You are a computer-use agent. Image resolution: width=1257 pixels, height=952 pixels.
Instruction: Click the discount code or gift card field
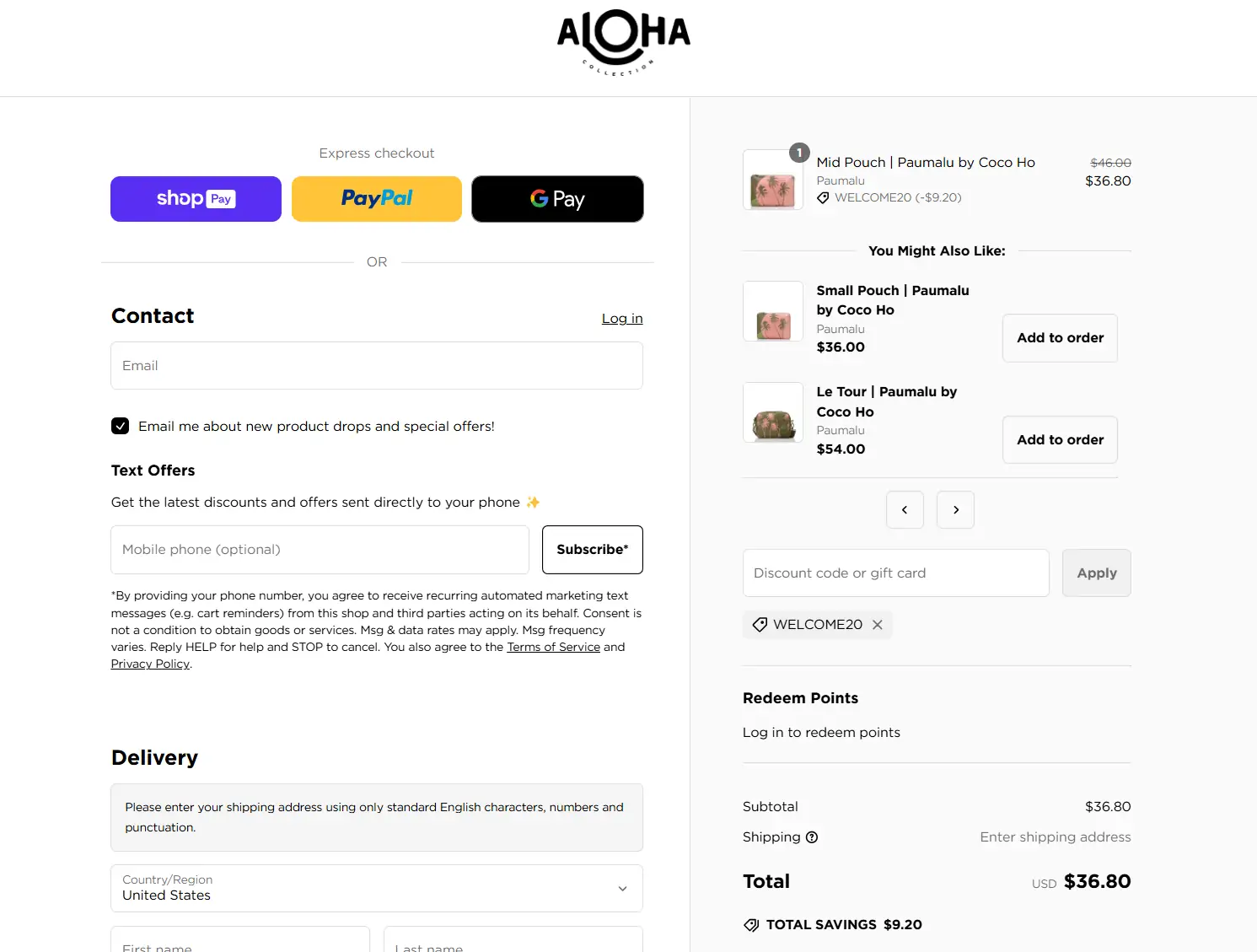[895, 573]
